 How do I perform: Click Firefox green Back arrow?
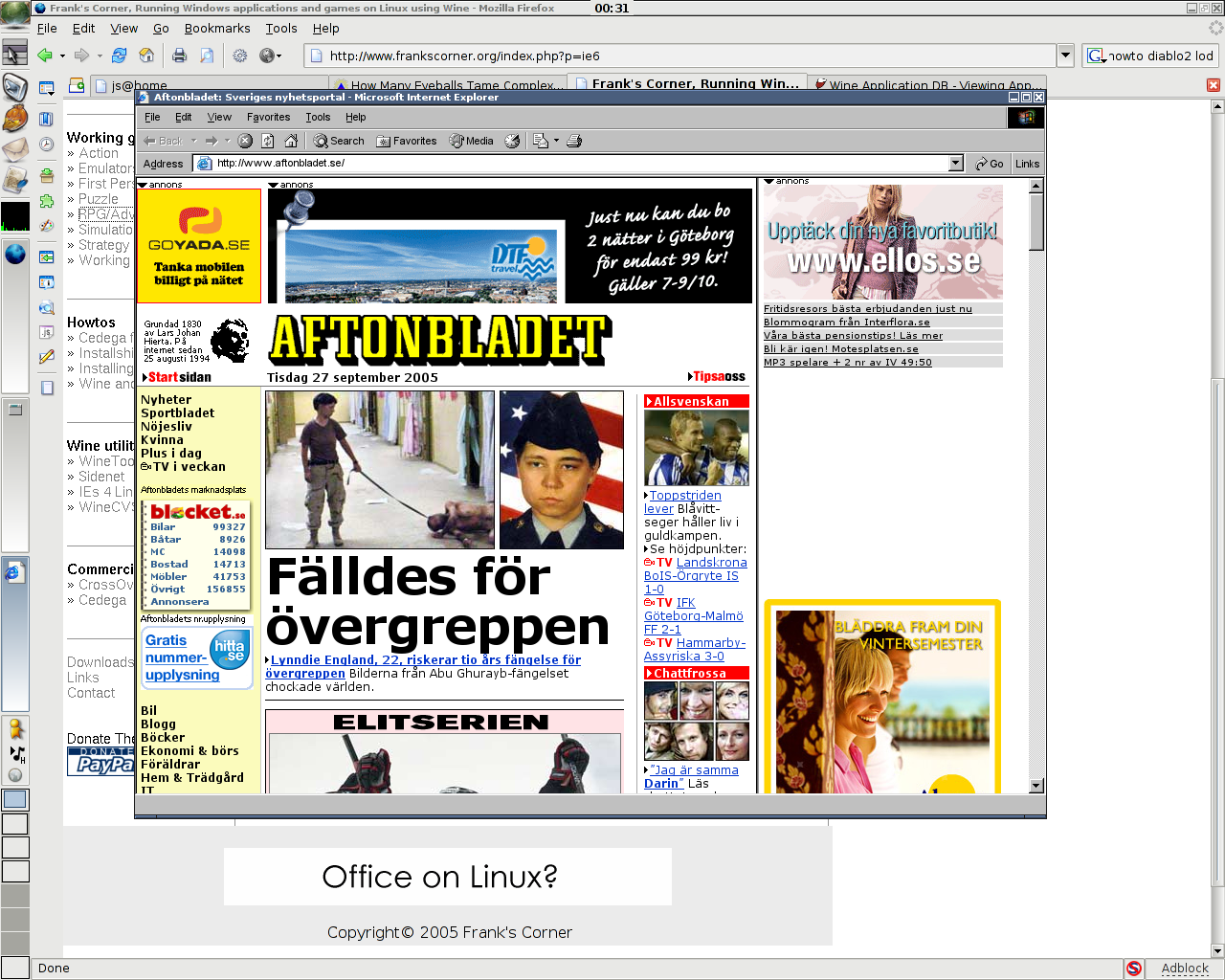tap(44, 56)
